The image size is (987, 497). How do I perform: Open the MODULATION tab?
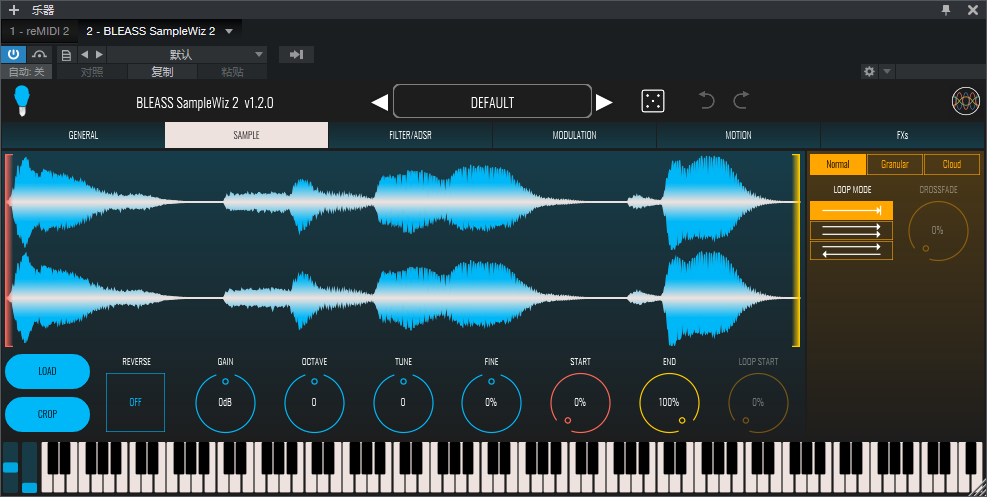pyautogui.click(x=574, y=135)
